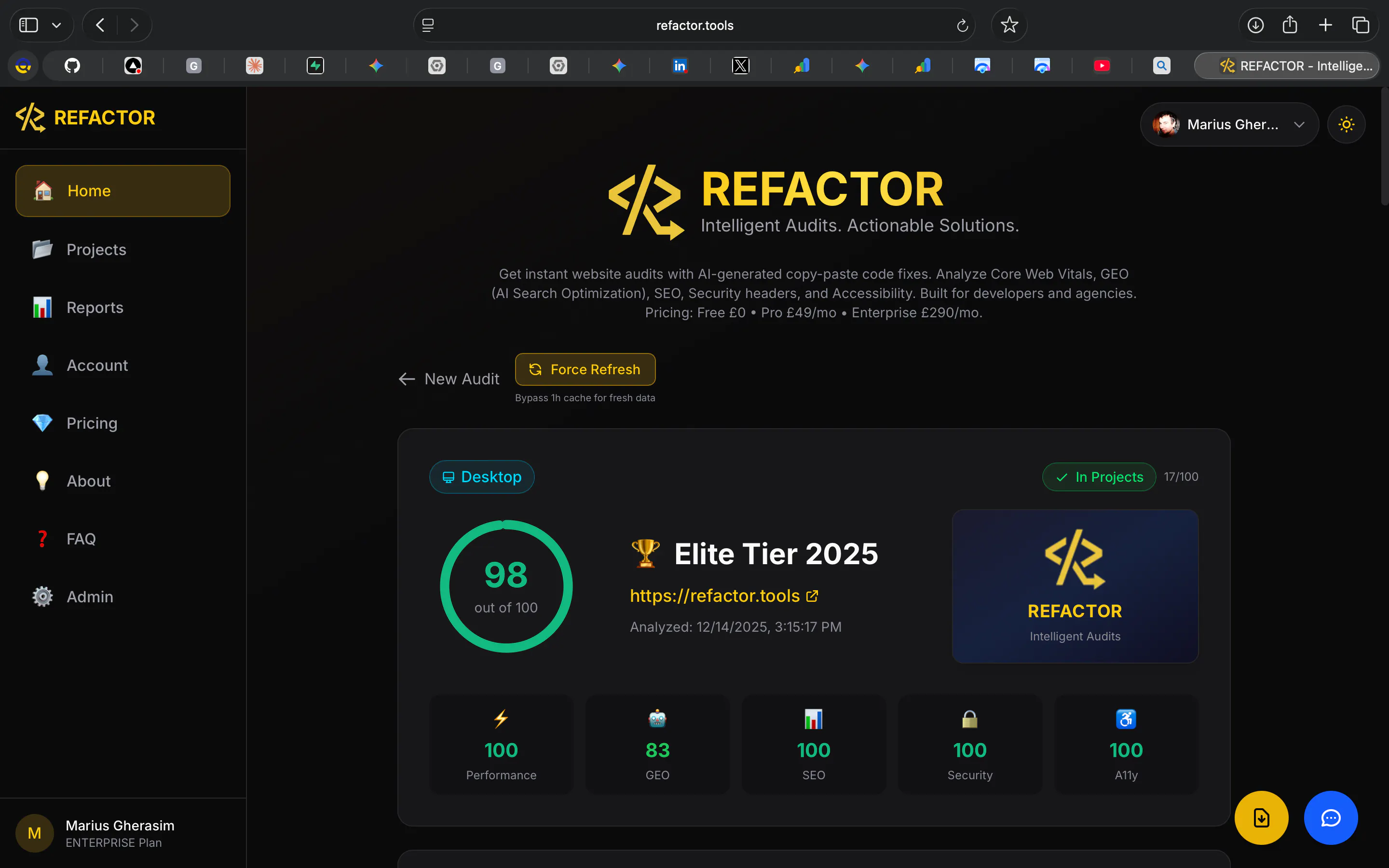Click the smiley profile icon in tab bar
This screenshot has height=868, width=1389.
pos(23,66)
